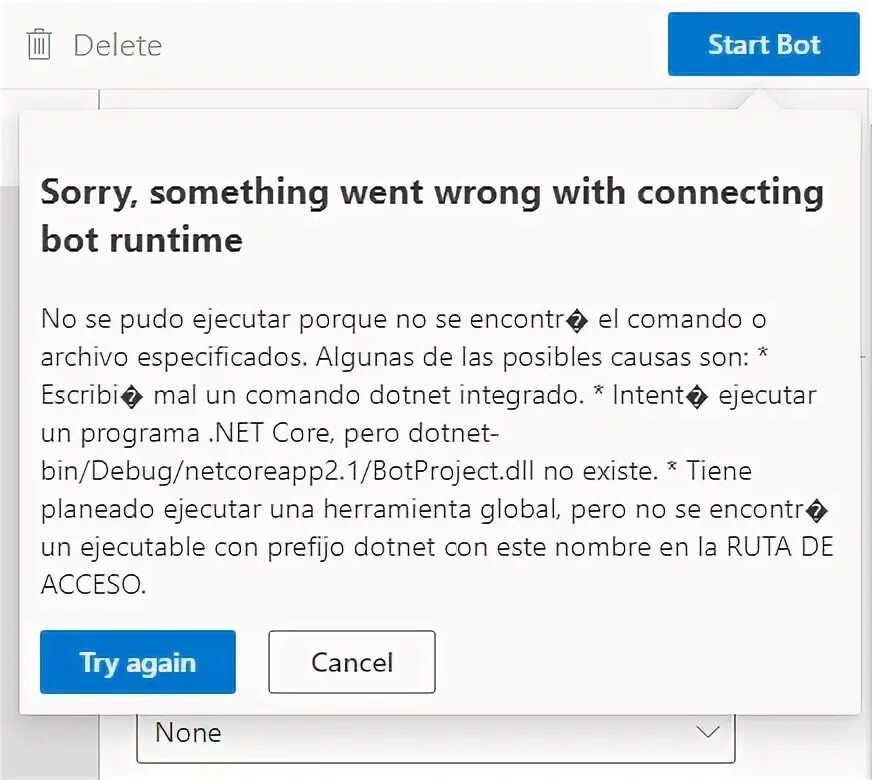Click the 'archivo especificados' phrase
This screenshot has width=872, height=780.
pyautogui.click(x=174, y=357)
